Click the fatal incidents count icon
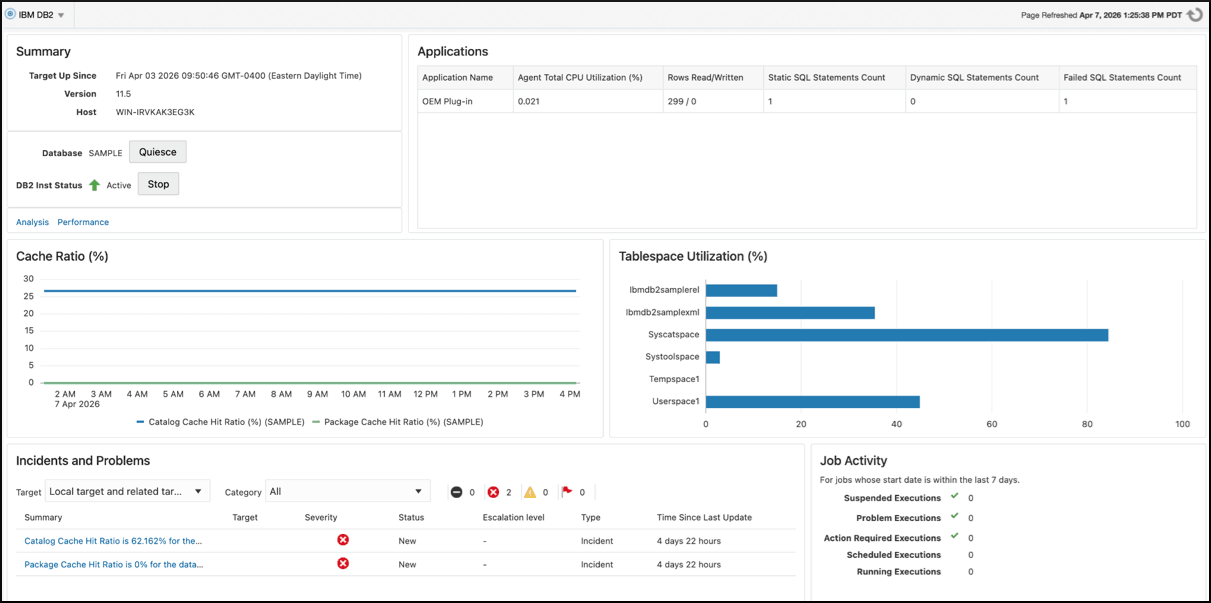Image resolution: width=1211 pixels, height=603 pixels. [456, 492]
